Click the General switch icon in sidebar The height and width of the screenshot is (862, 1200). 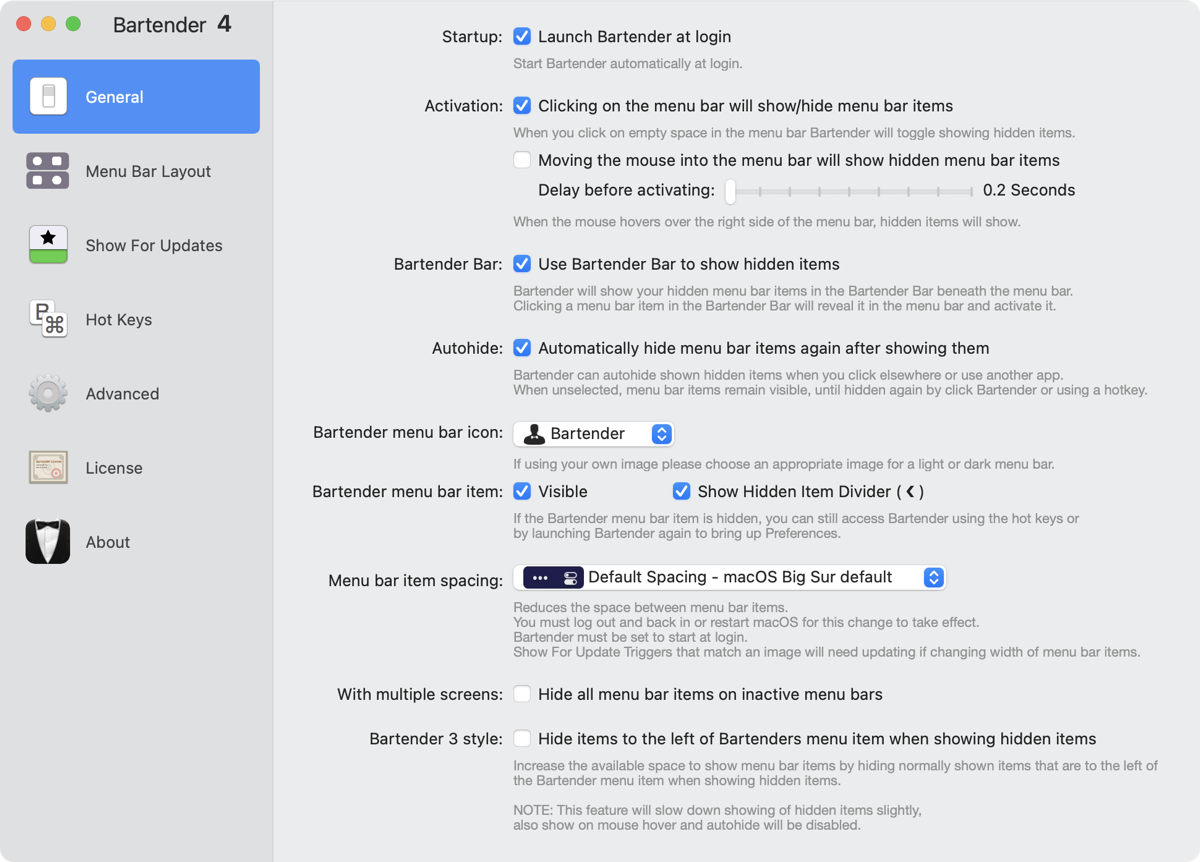(x=48, y=97)
